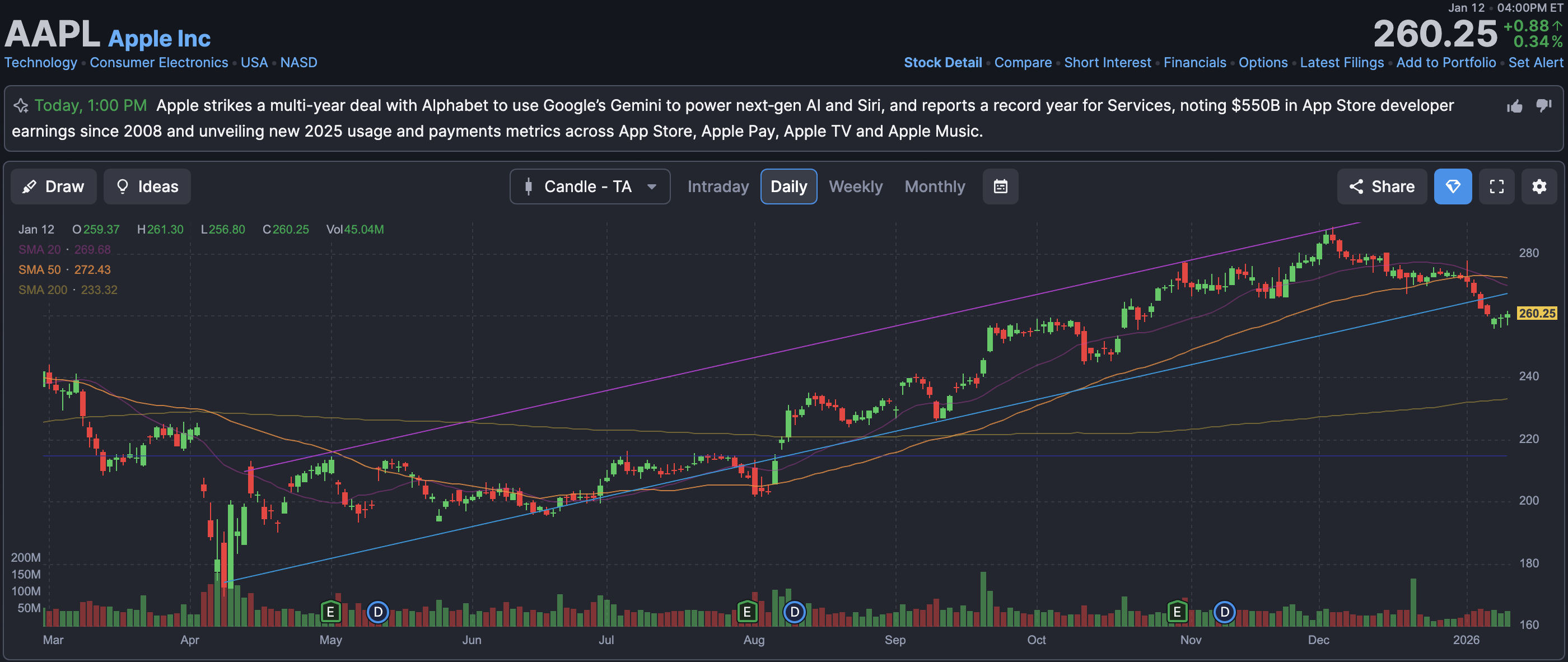1568x662 pixels.
Task: Click the star icon beside news headline
Action: [21, 106]
